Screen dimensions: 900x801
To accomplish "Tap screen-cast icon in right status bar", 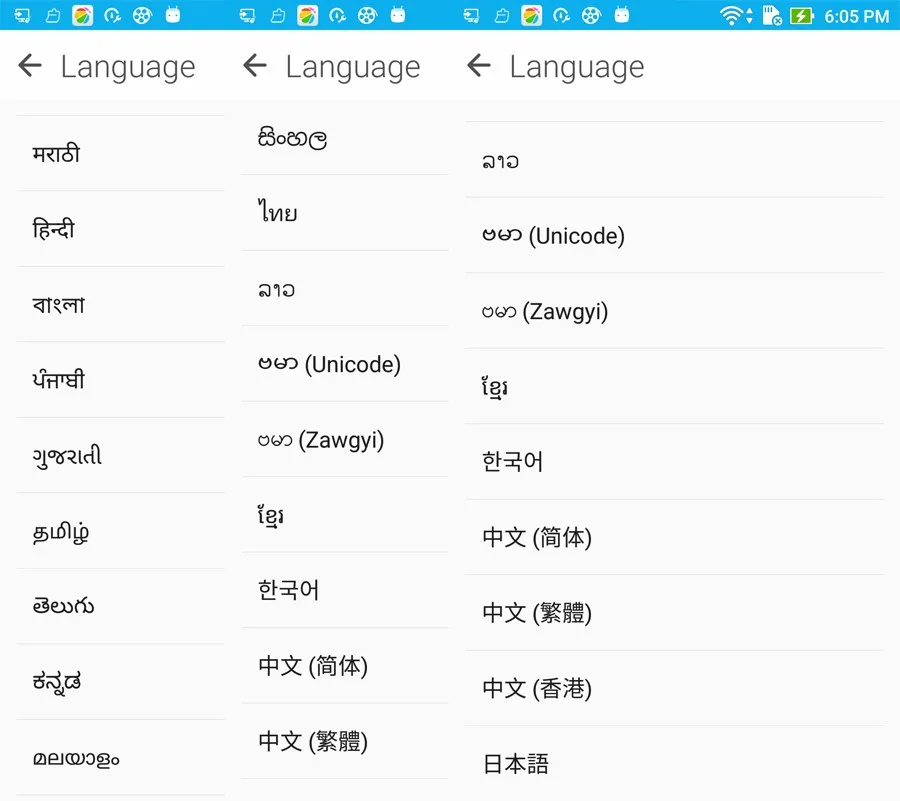I will point(471,15).
